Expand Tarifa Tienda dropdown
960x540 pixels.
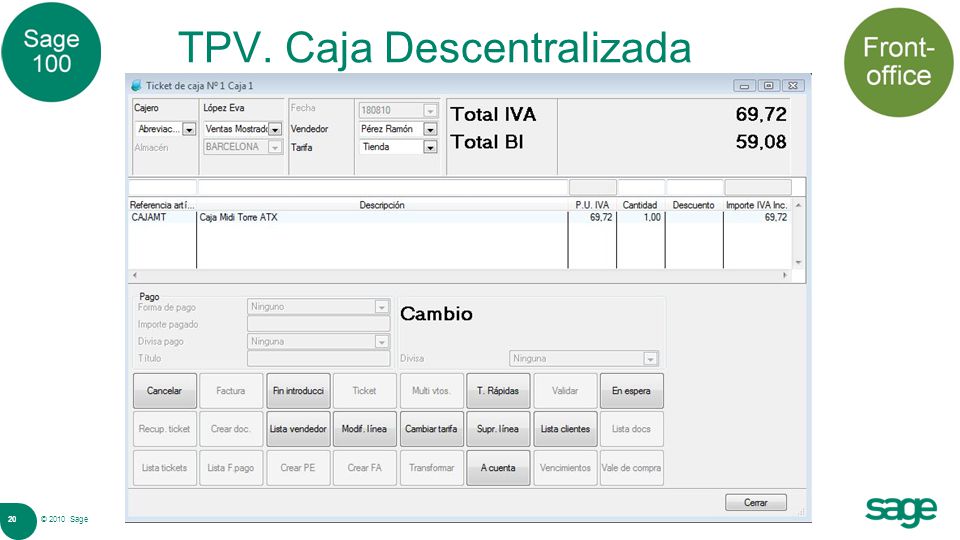coord(430,148)
